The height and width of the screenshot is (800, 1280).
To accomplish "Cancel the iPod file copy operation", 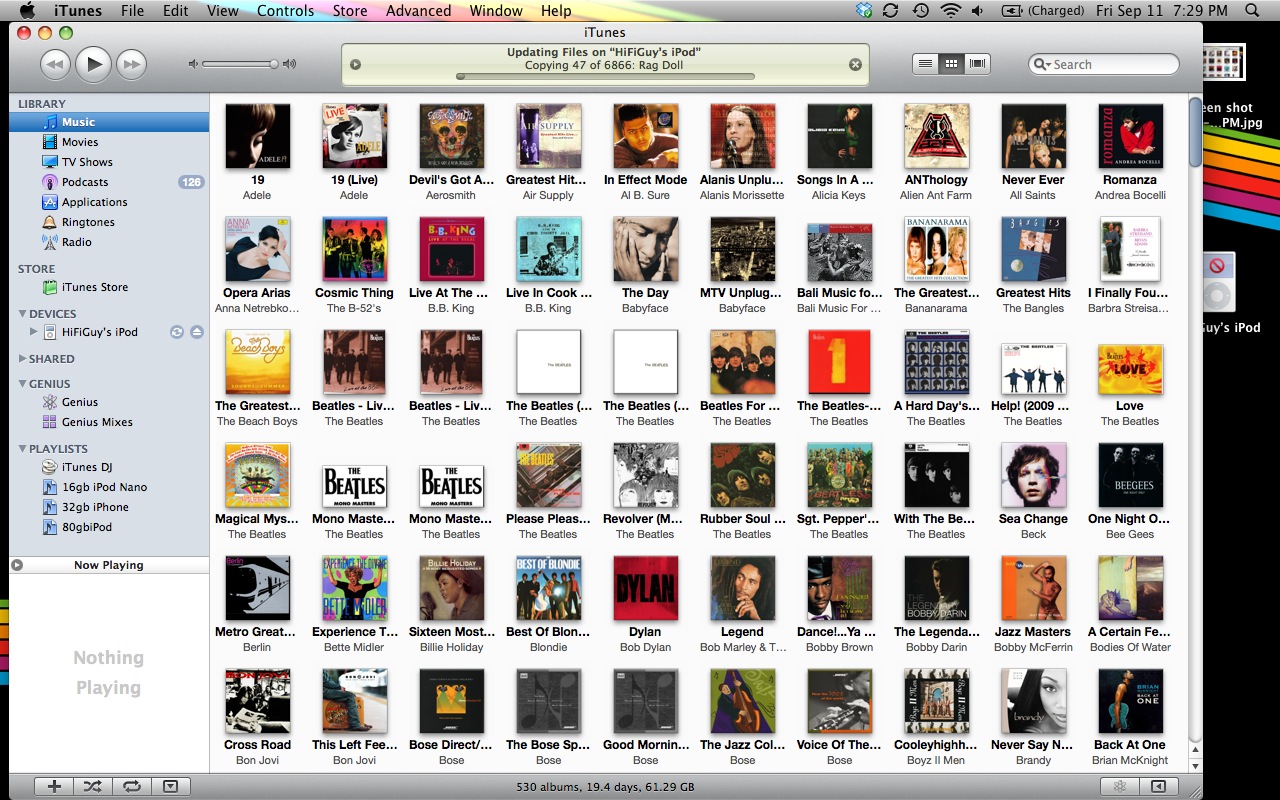I will tap(855, 65).
